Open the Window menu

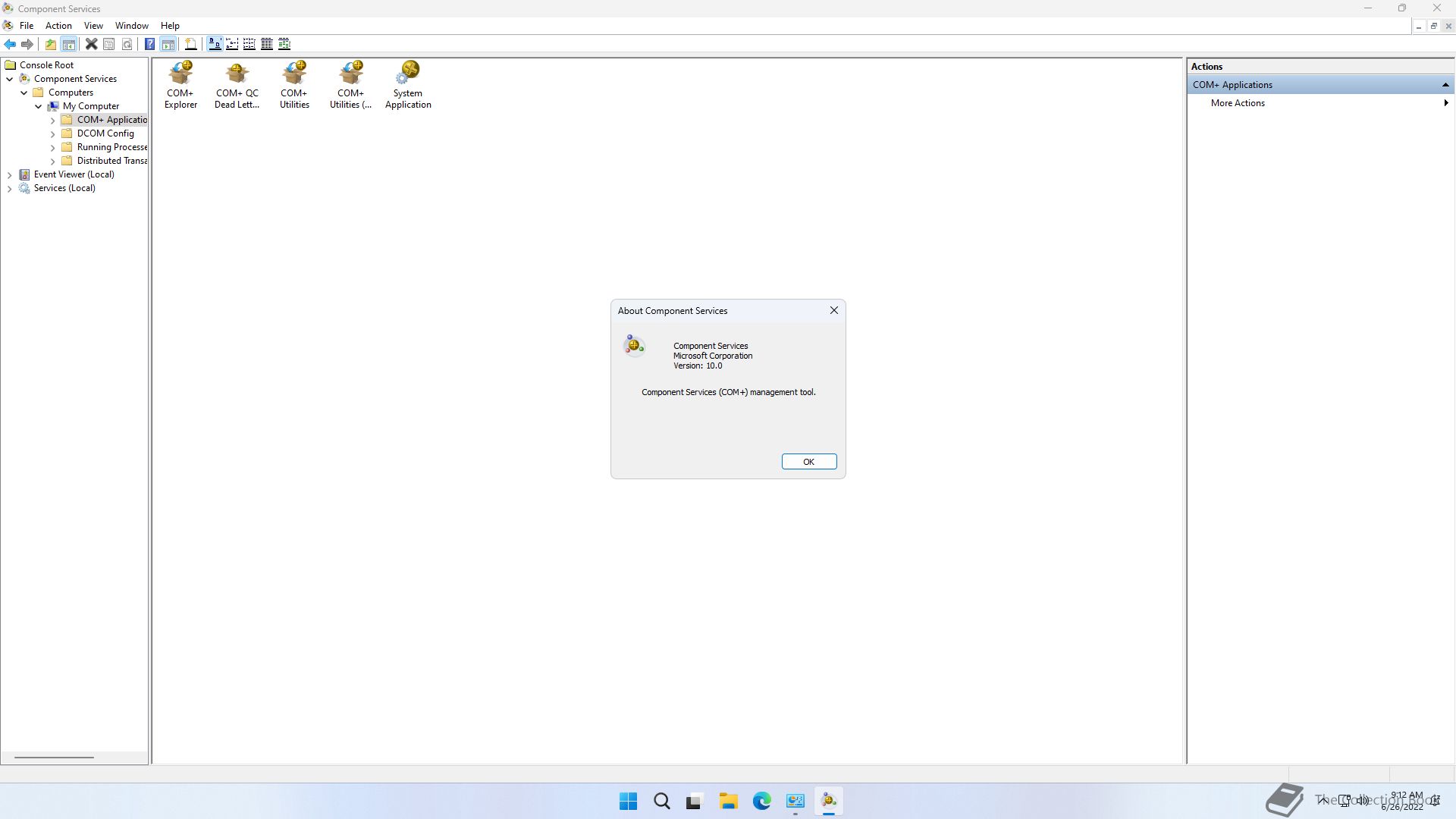click(131, 26)
